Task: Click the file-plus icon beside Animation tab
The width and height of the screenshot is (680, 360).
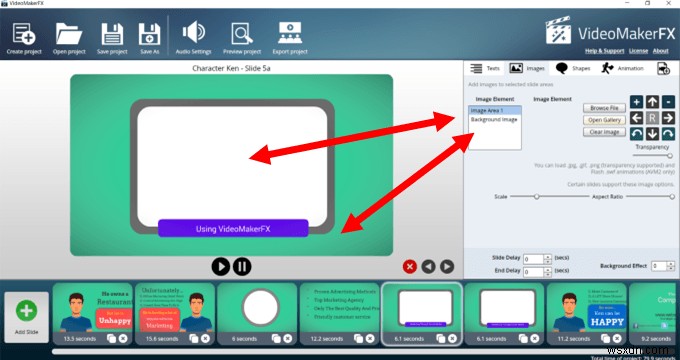Action: click(x=664, y=69)
